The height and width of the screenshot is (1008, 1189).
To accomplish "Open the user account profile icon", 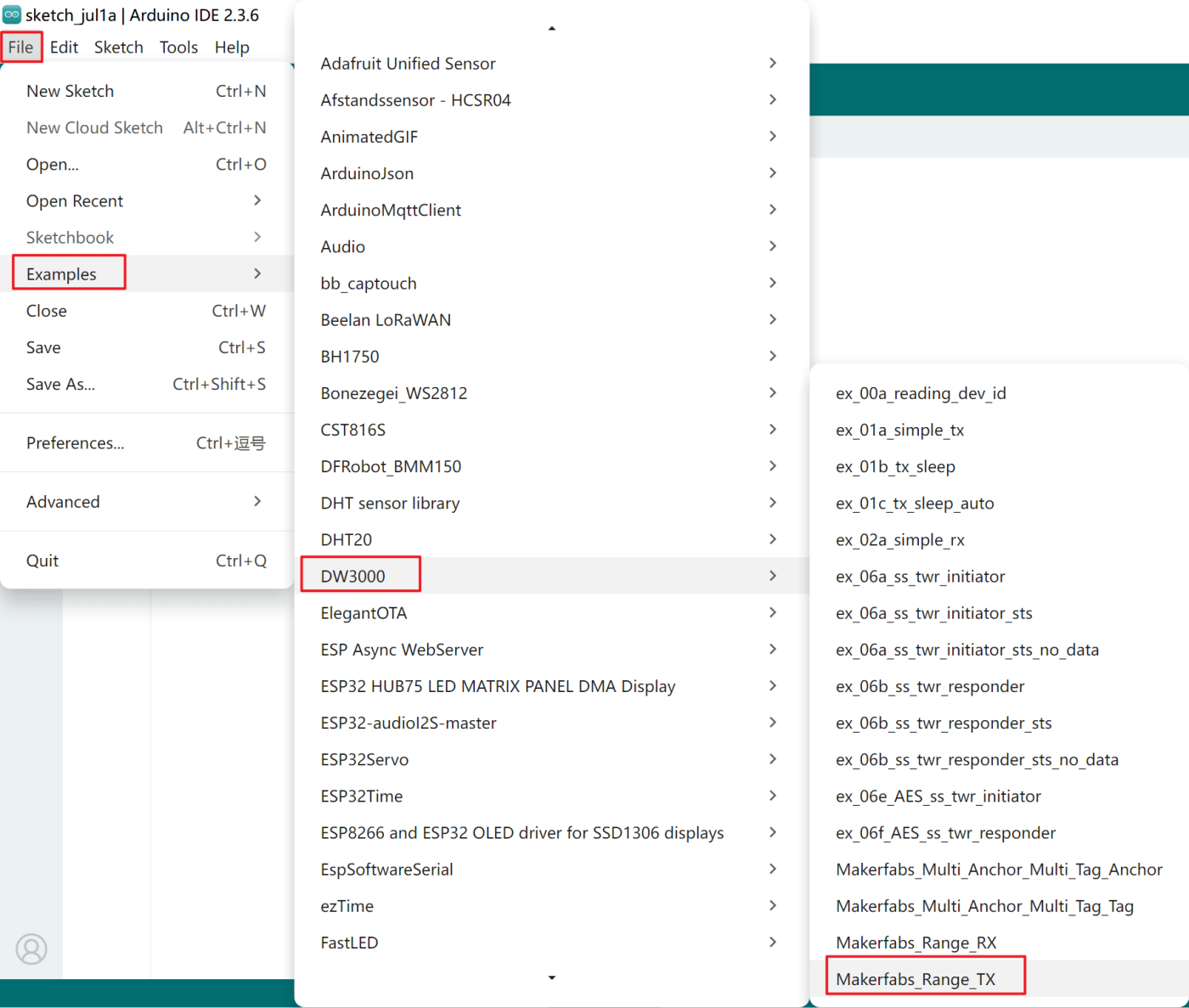I will pyautogui.click(x=31, y=949).
